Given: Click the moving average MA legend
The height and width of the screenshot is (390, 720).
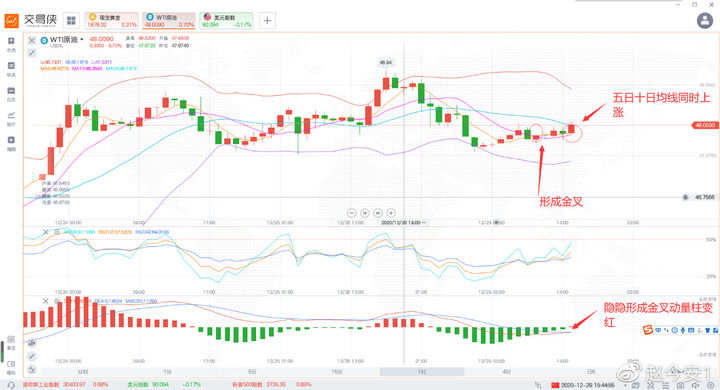Looking at the screenshot, I should coord(89,68).
